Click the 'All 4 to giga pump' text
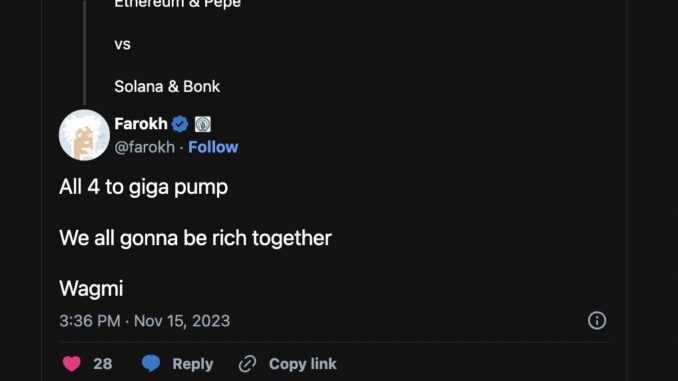 pos(144,187)
